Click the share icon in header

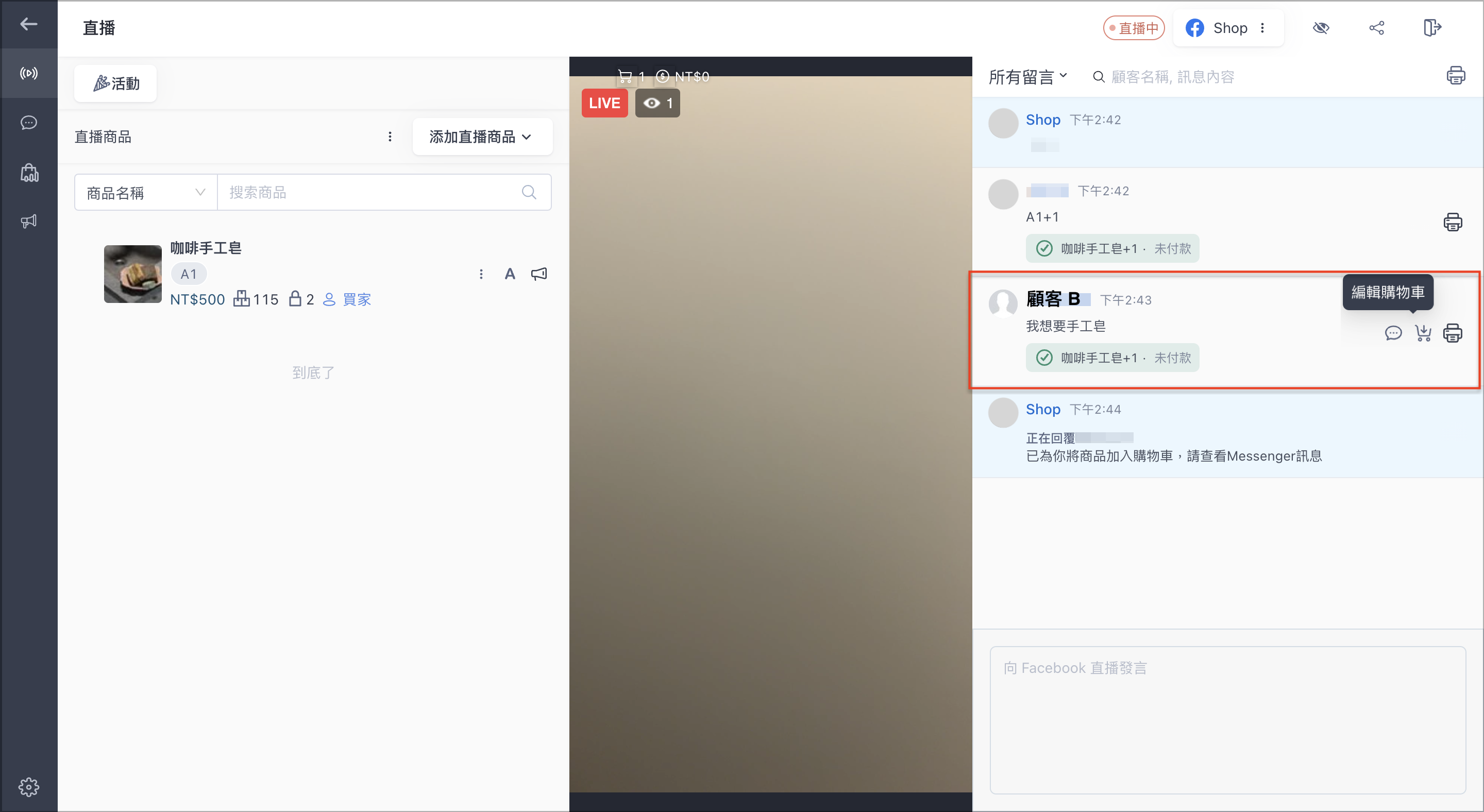(1377, 28)
